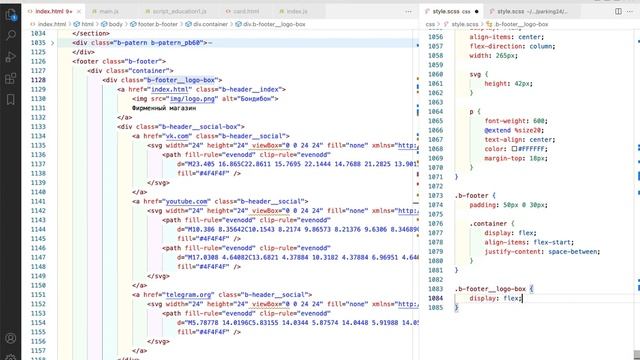Open the Accounts menu icon
The height and width of the screenshot is (360, 640).
click(x=11, y=338)
